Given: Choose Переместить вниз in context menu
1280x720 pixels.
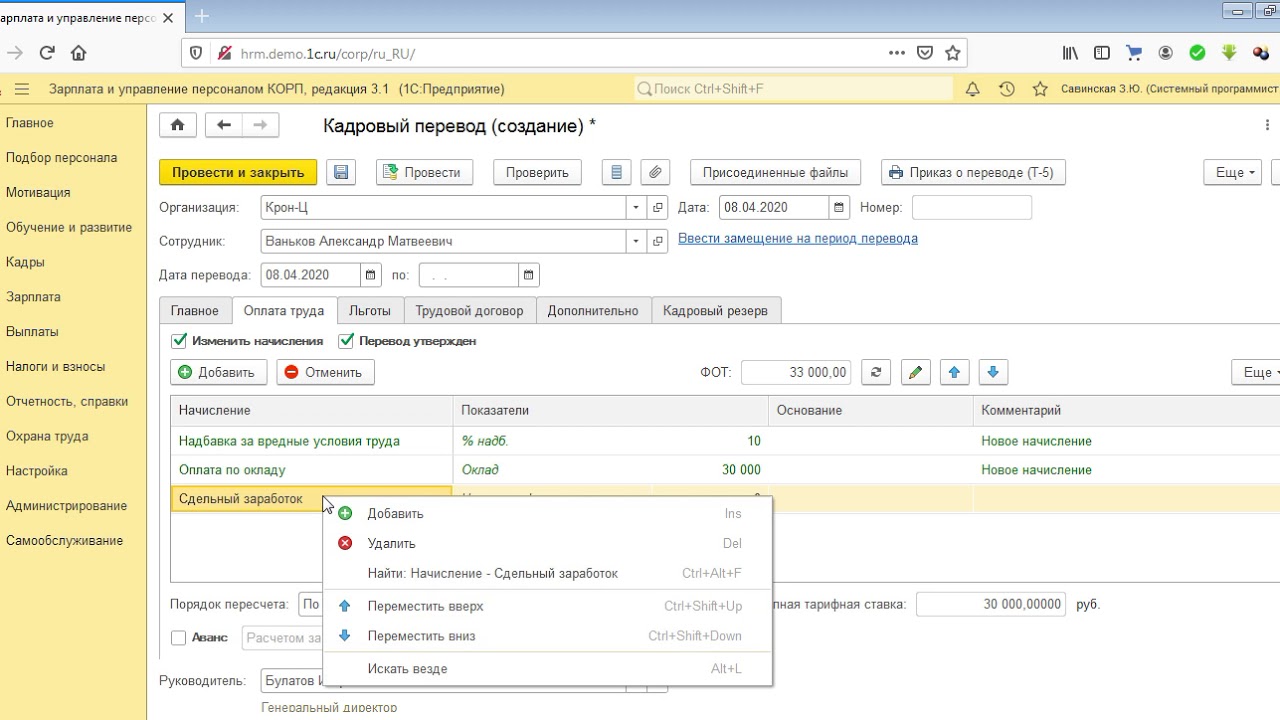Looking at the screenshot, I should pyautogui.click(x=547, y=636).
